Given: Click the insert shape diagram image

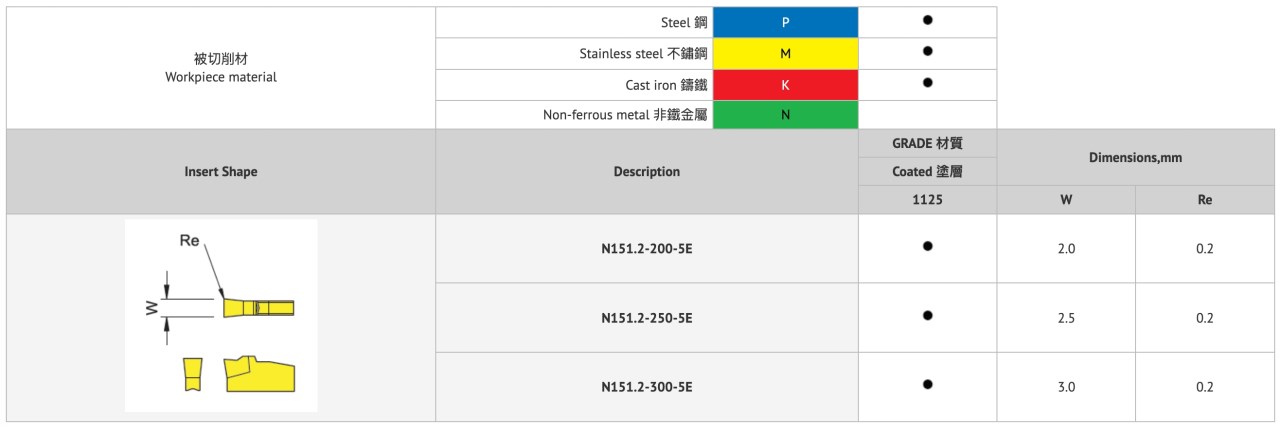Looking at the screenshot, I should point(221,316).
